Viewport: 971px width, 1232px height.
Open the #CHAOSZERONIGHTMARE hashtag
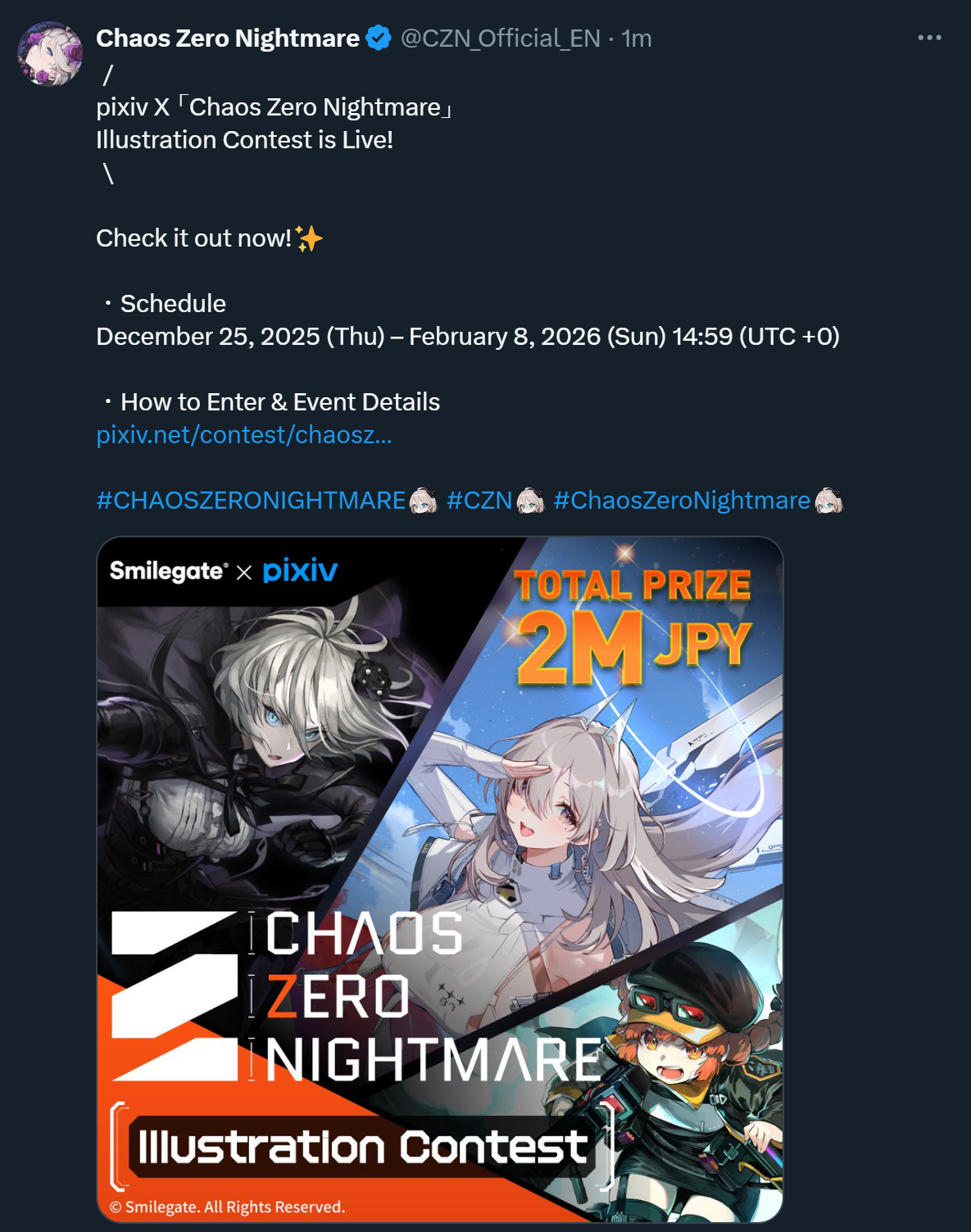(x=251, y=500)
